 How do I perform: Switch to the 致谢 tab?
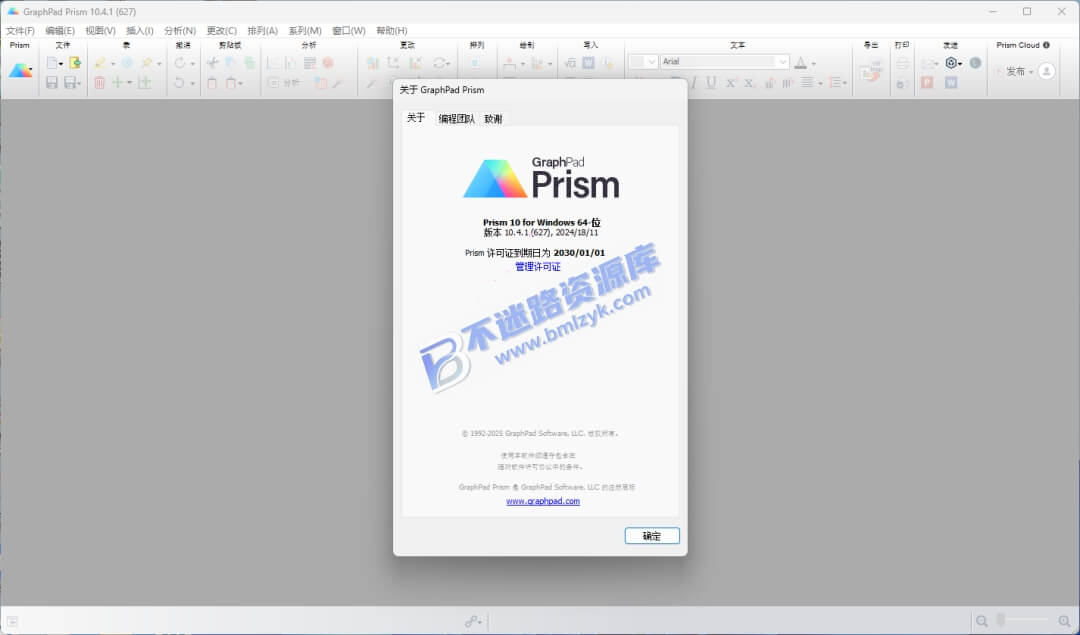click(x=493, y=118)
